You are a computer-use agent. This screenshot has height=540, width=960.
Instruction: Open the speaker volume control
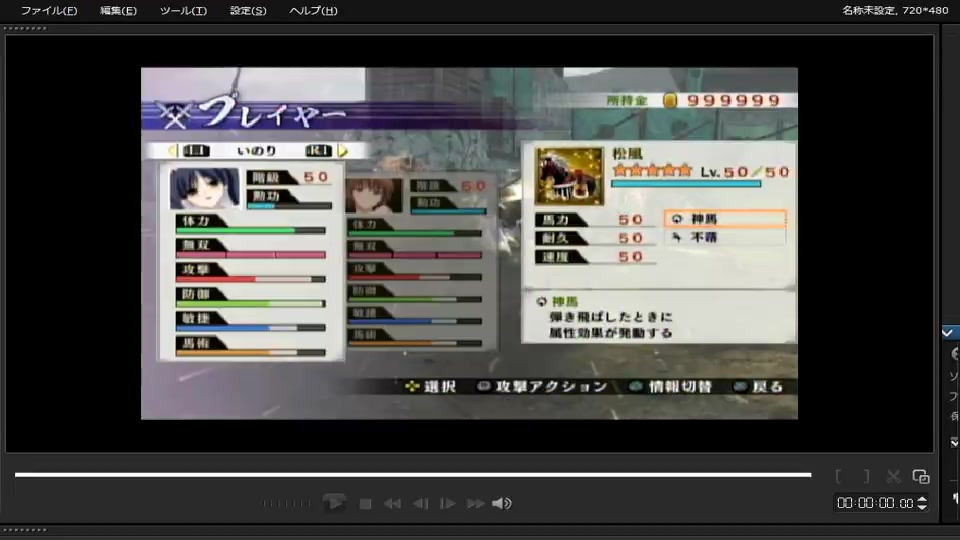pyautogui.click(x=501, y=504)
